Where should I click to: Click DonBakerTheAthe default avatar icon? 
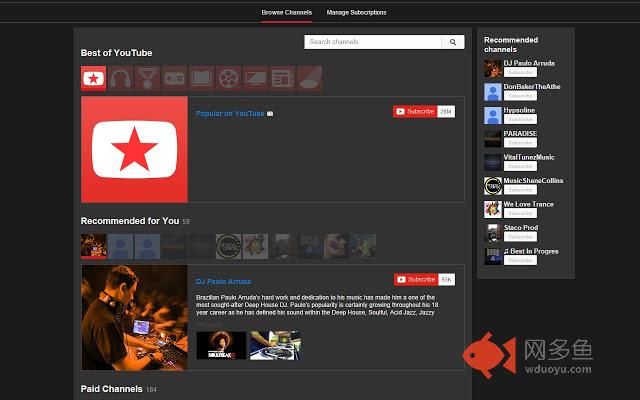click(x=493, y=92)
